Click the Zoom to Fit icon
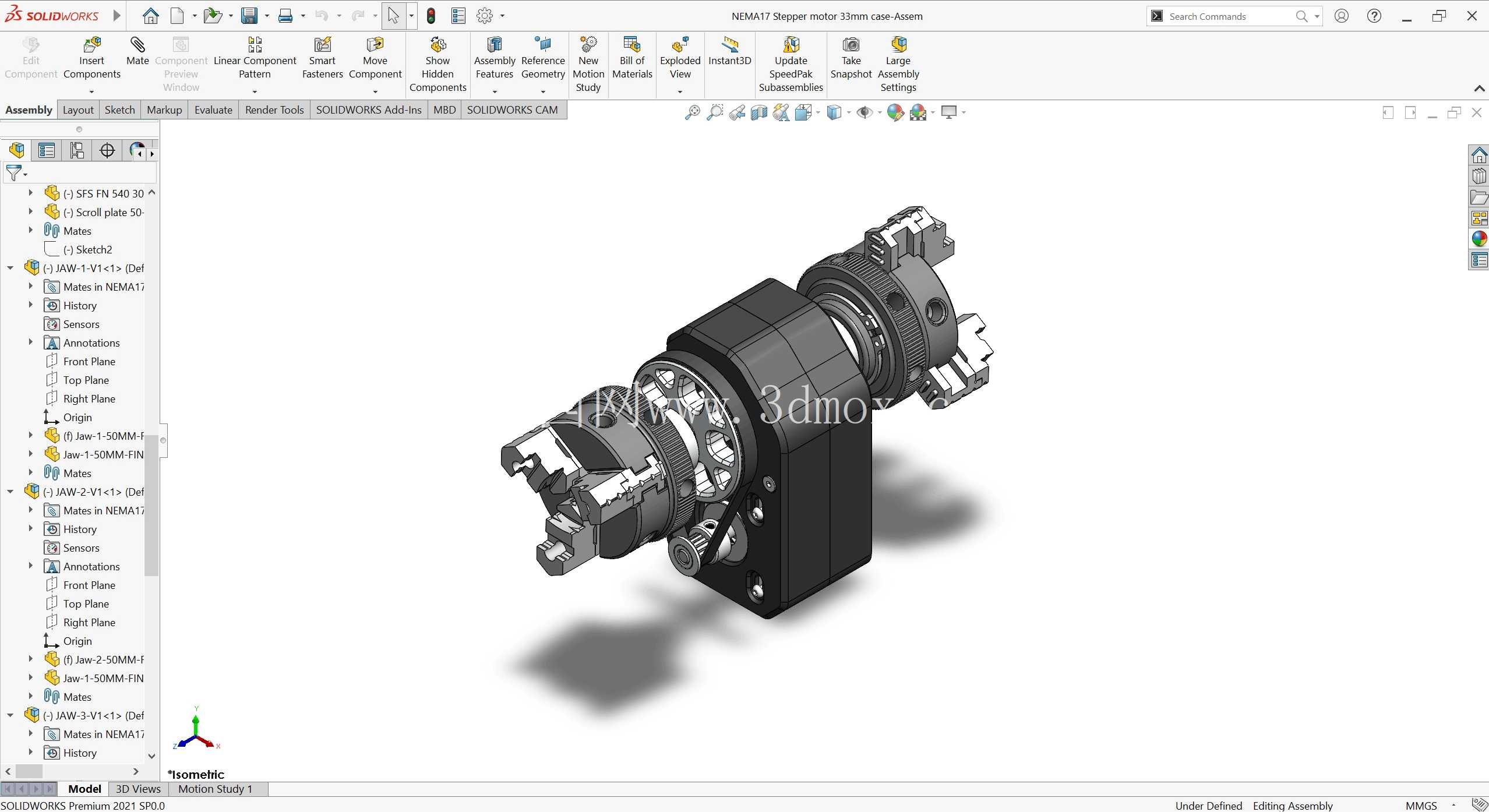Image resolution: width=1489 pixels, height=812 pixels. (x=692, y=112)
